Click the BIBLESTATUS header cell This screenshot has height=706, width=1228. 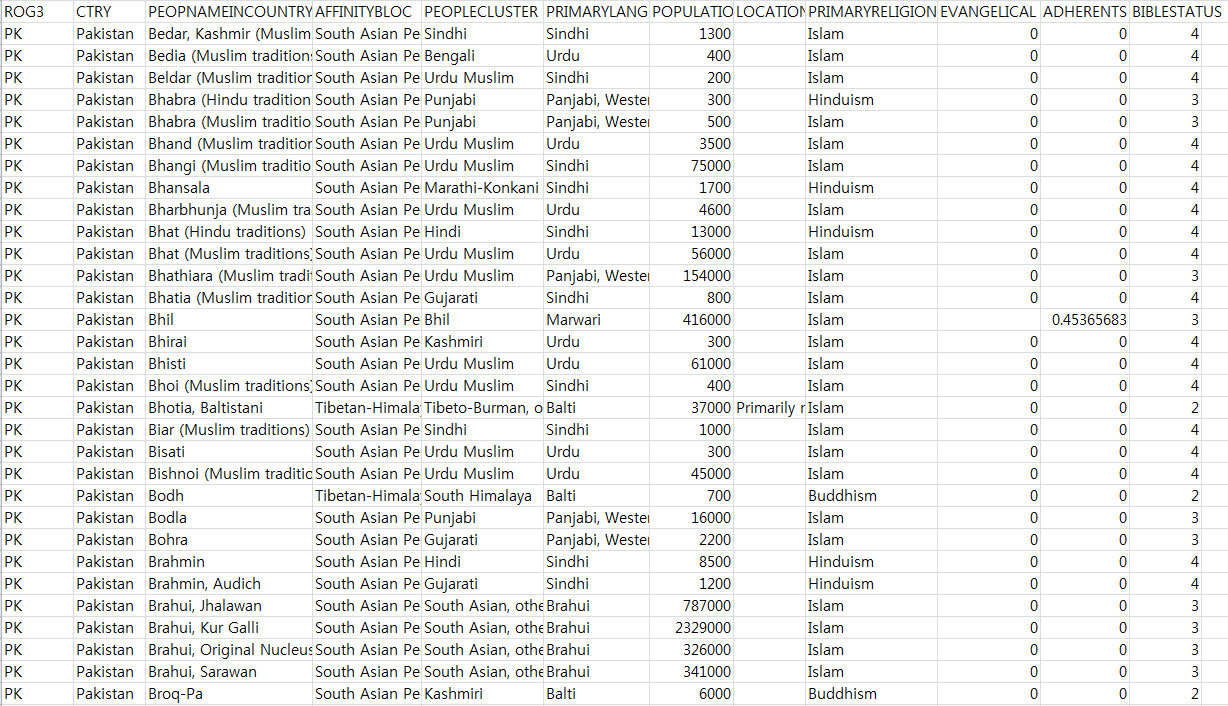point(1179,12)
